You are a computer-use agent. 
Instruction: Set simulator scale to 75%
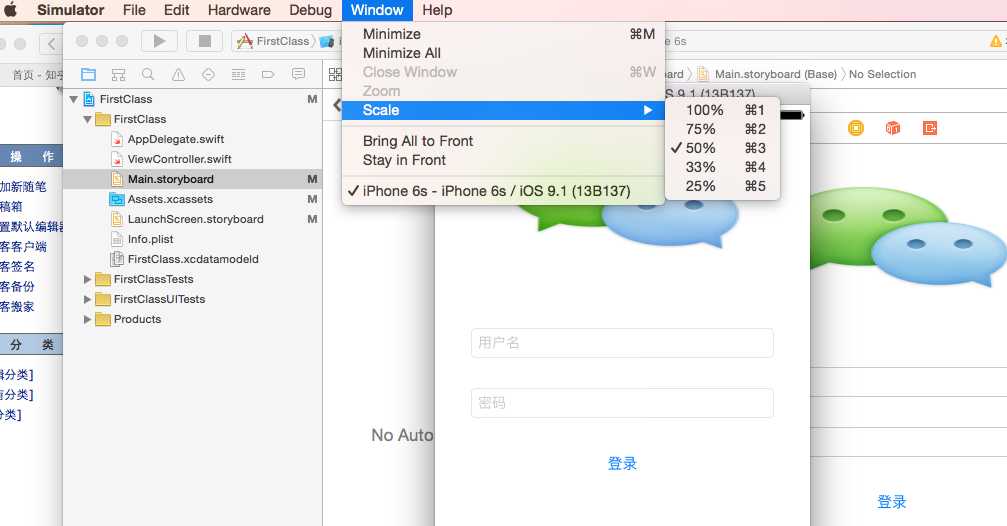pos(722,129)
